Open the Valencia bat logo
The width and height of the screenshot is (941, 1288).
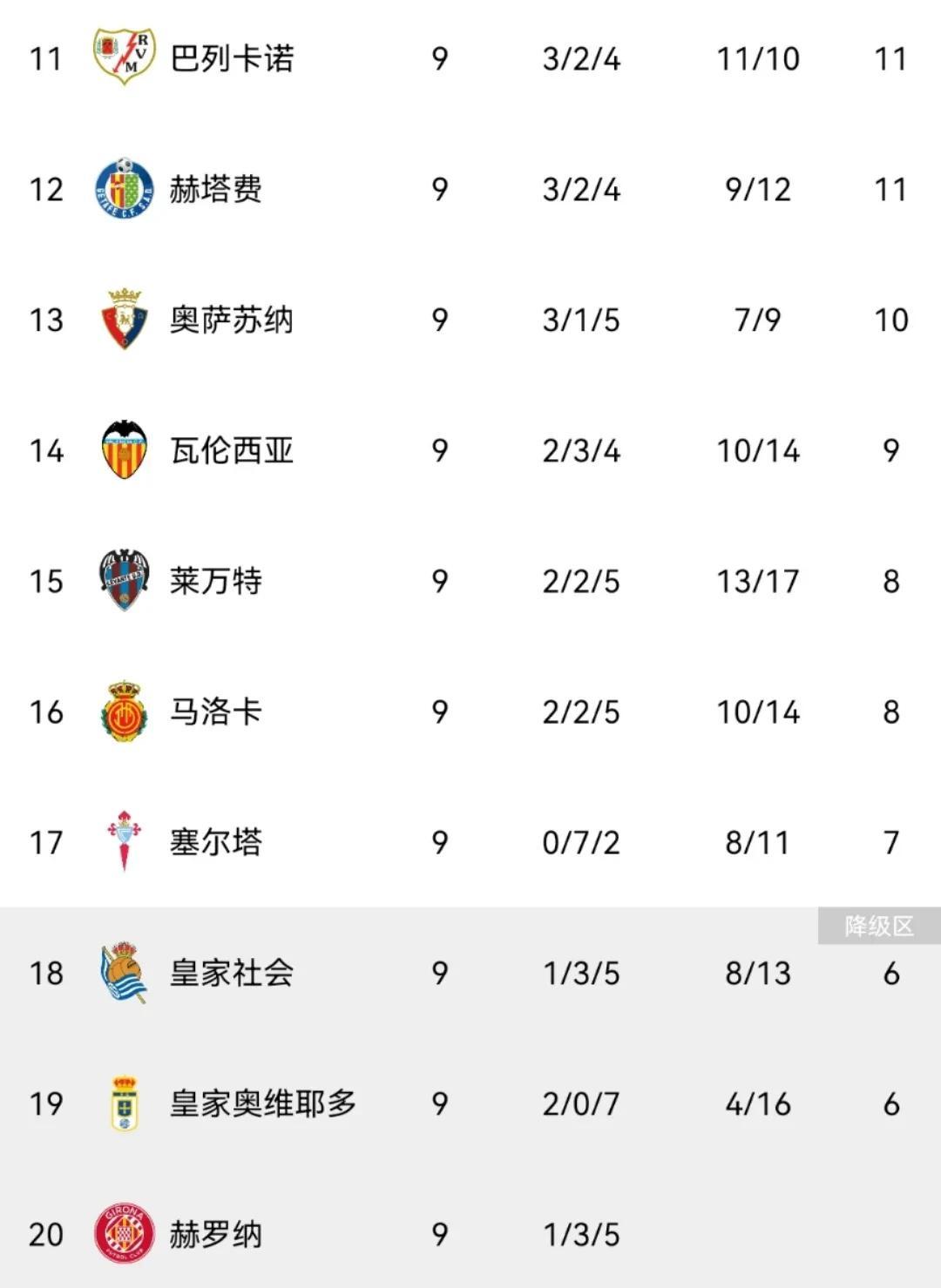(x=124, y=450)
